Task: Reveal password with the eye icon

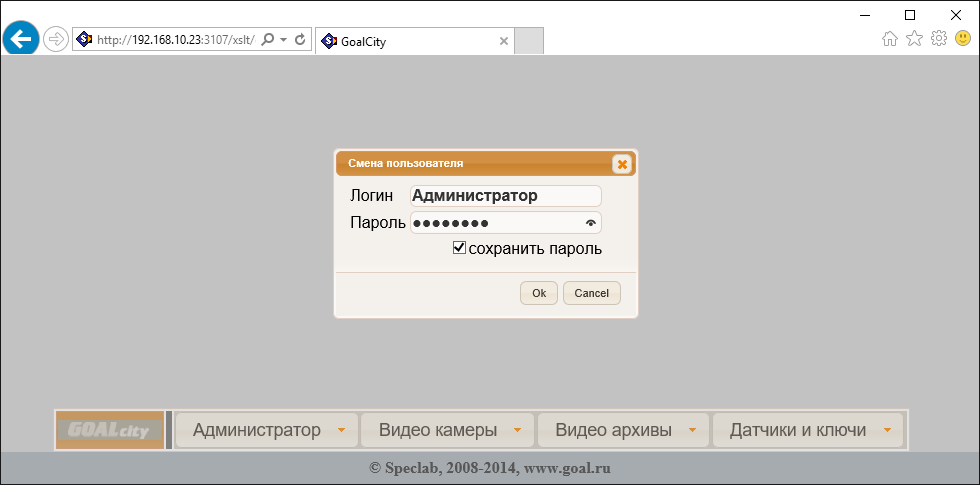Action: [x=591, y=222]
